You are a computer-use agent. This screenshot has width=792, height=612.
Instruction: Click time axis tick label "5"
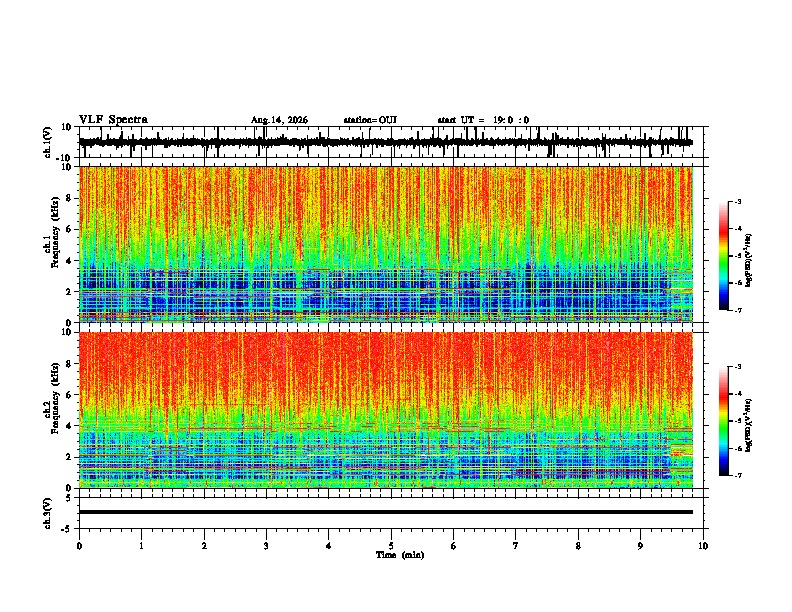coord(391,546)
